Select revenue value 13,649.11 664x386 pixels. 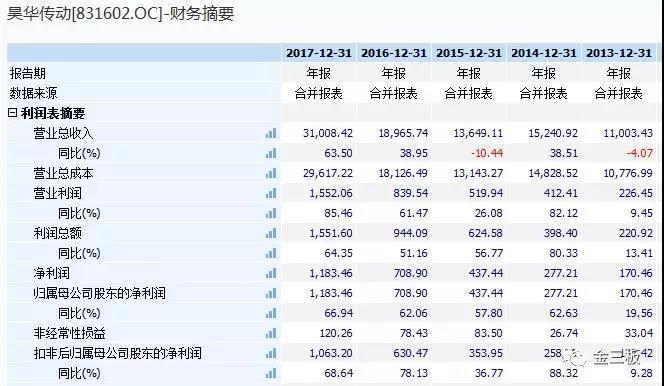478,133
